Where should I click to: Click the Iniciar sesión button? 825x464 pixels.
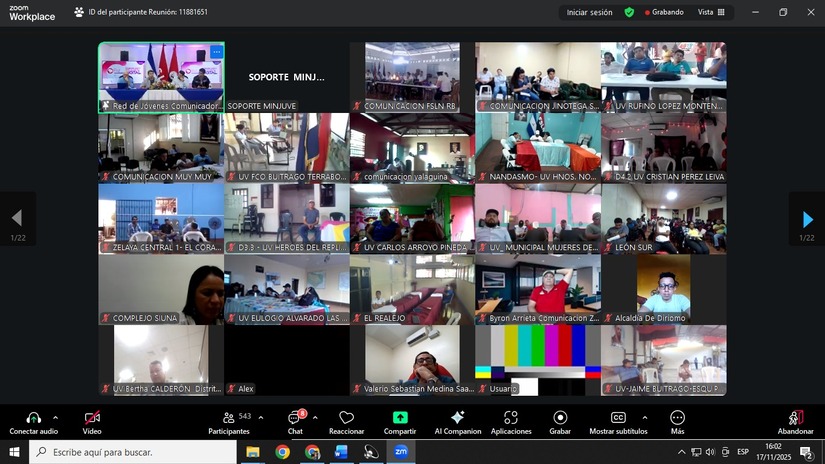click(589, 12)
